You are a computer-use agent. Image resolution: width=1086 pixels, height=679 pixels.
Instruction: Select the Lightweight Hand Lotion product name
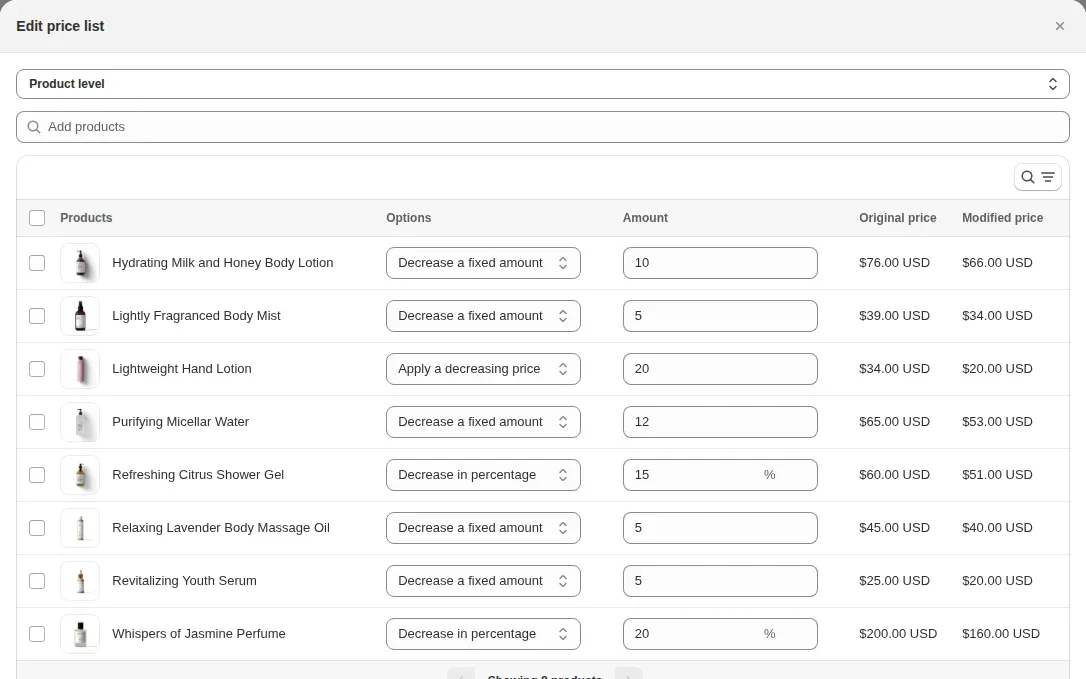[x=181, y=369]
